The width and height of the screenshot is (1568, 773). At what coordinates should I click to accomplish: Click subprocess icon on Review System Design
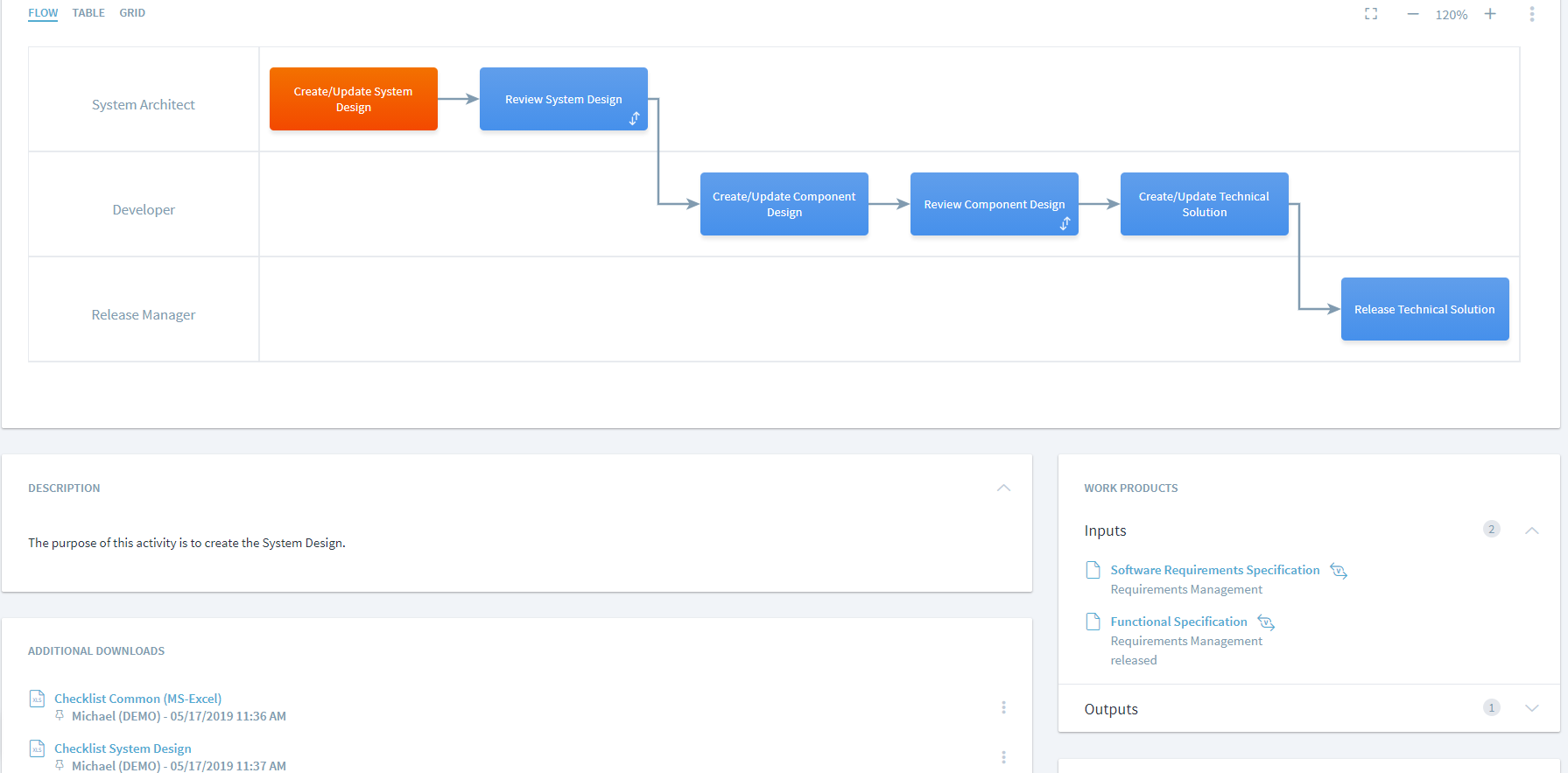tap(634, 118)
